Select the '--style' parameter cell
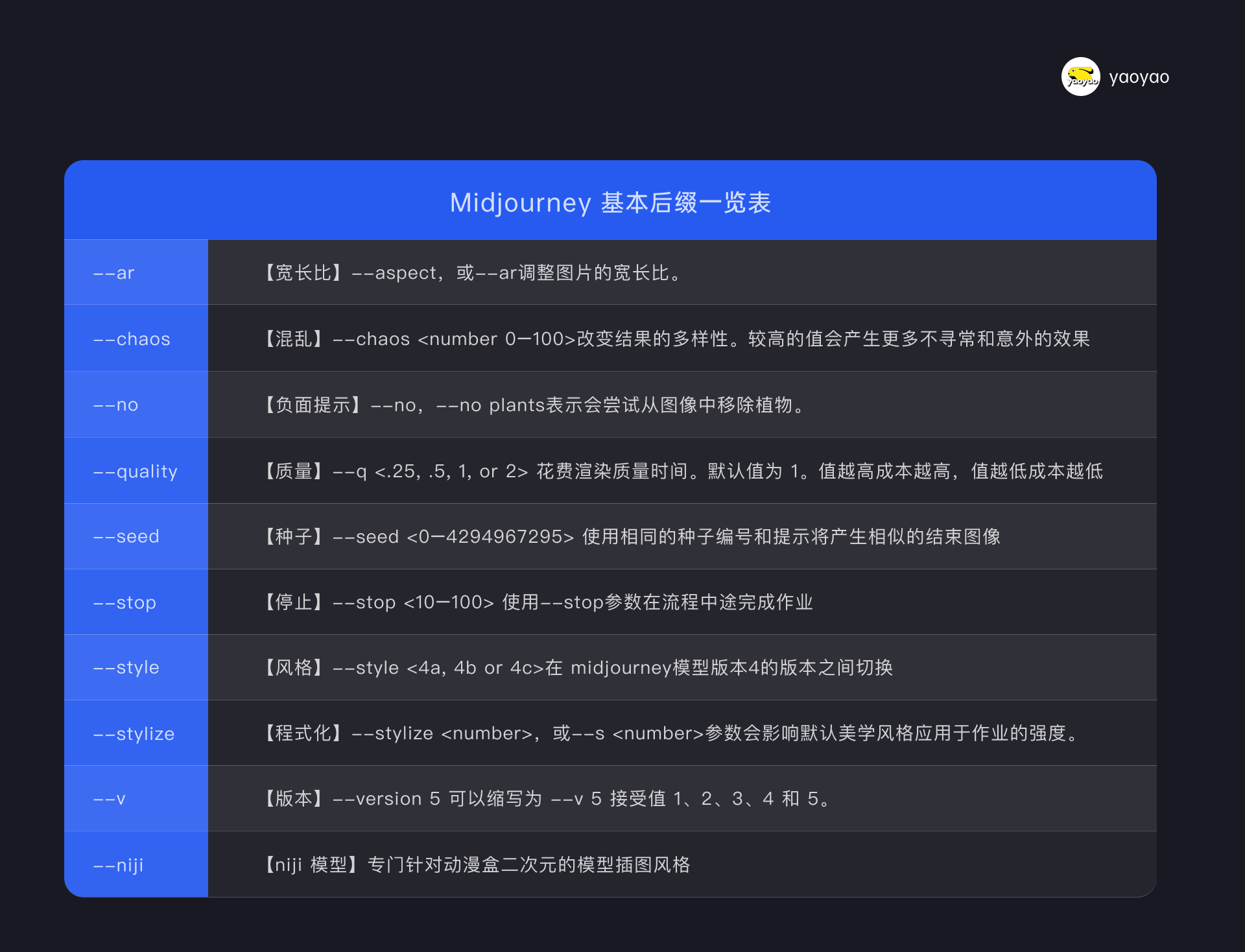 [x=136, y=667]
